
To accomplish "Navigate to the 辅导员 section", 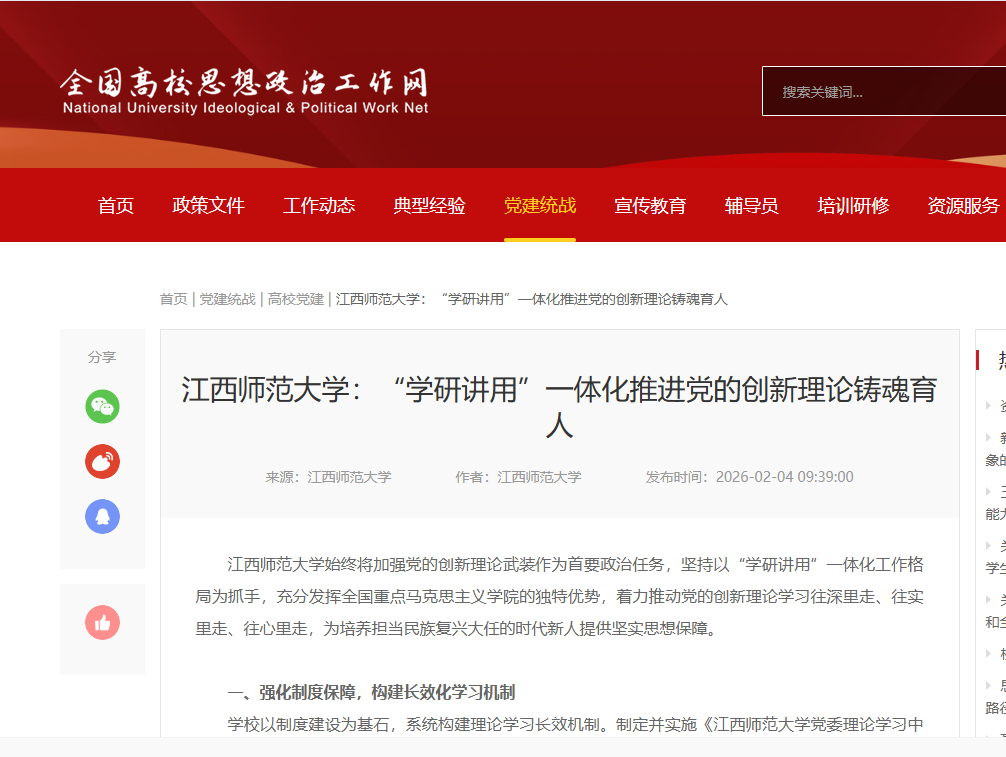I will 752,206.
